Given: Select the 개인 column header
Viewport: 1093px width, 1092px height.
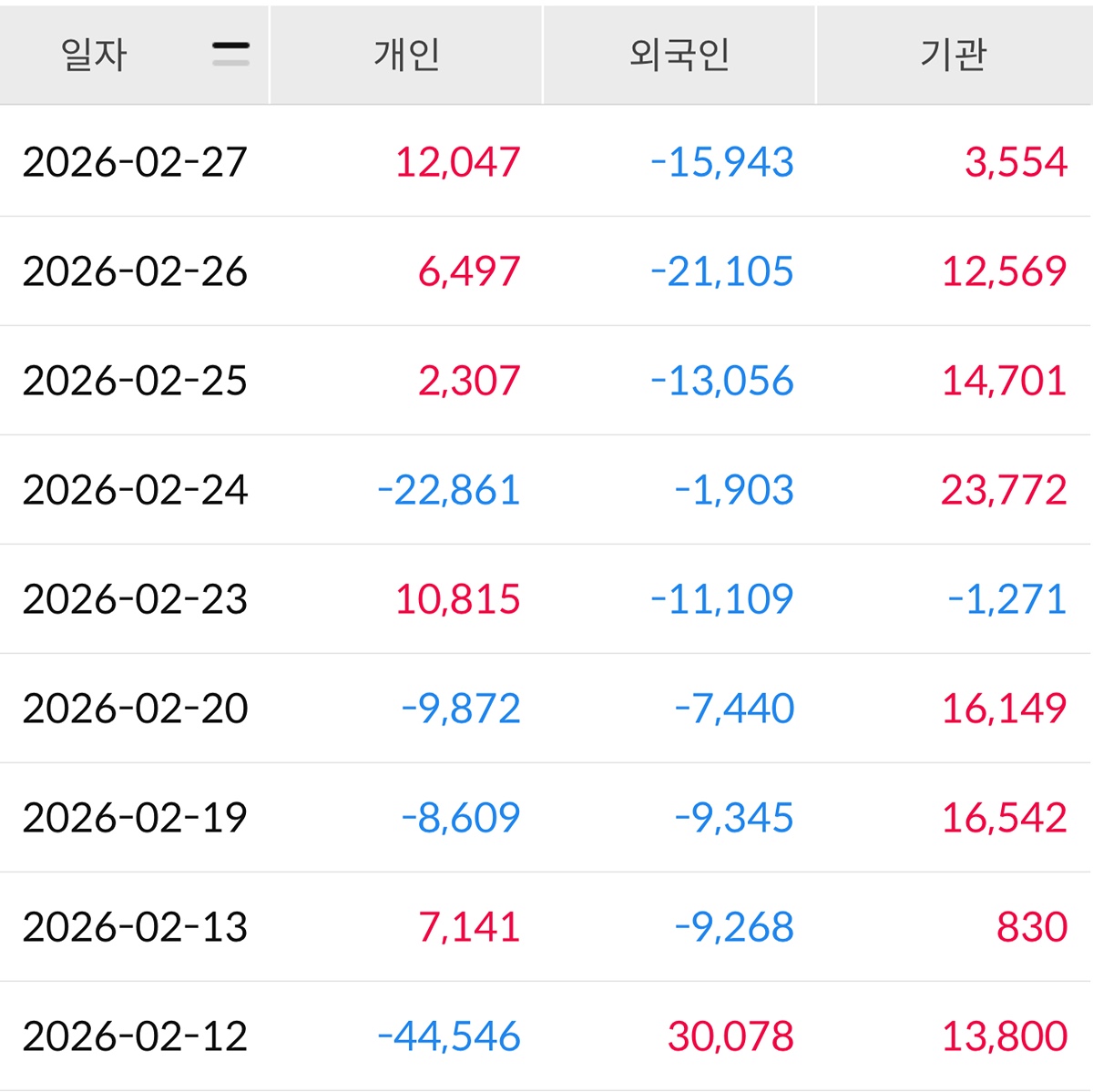Looking at the screenshot, I should pyautogui.click(x=406, y=55).
